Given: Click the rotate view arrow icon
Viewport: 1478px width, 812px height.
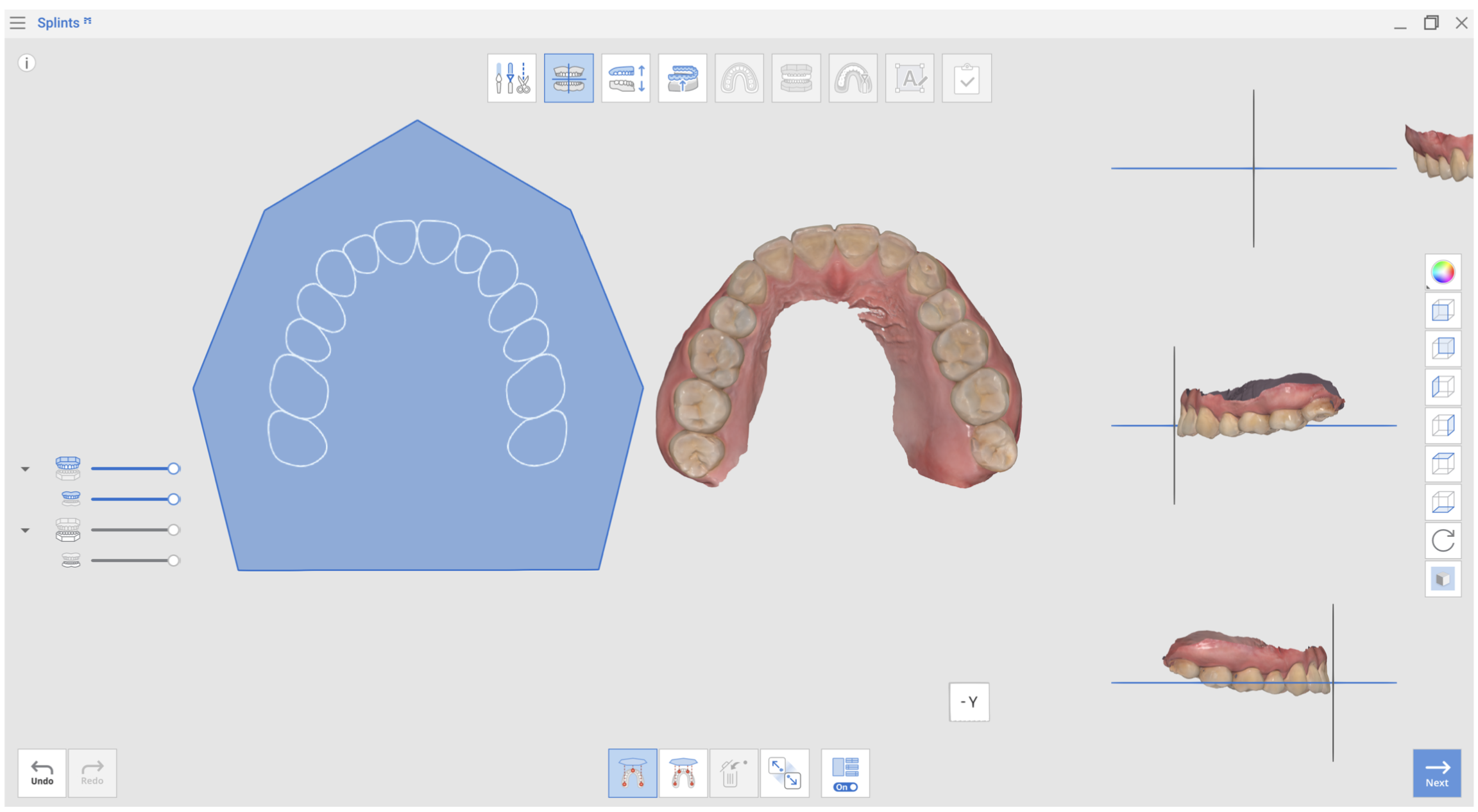Looking at the screenshot, I should pyautogui.click(x=1443, y=541).
